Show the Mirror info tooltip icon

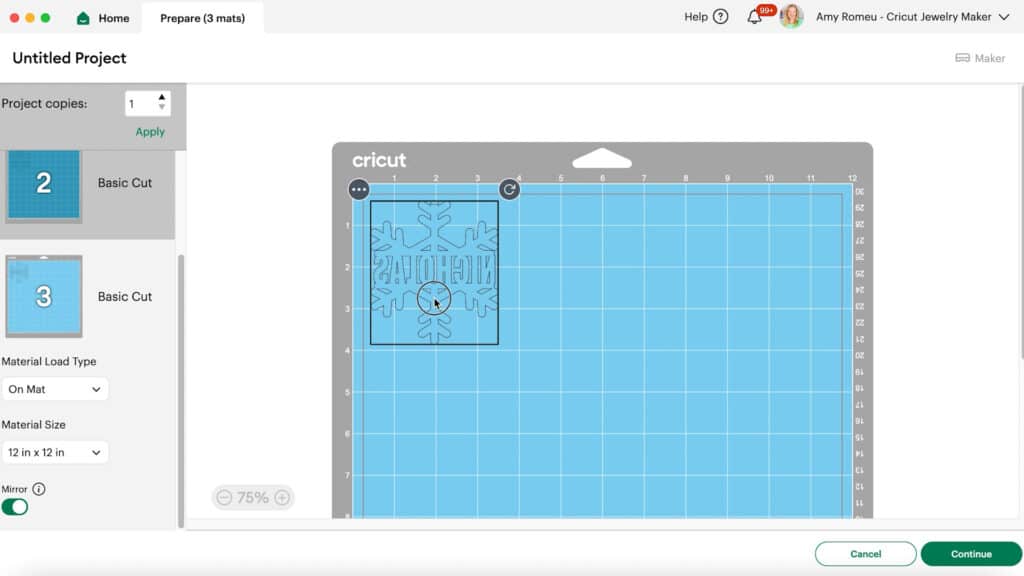pos(39,489)
